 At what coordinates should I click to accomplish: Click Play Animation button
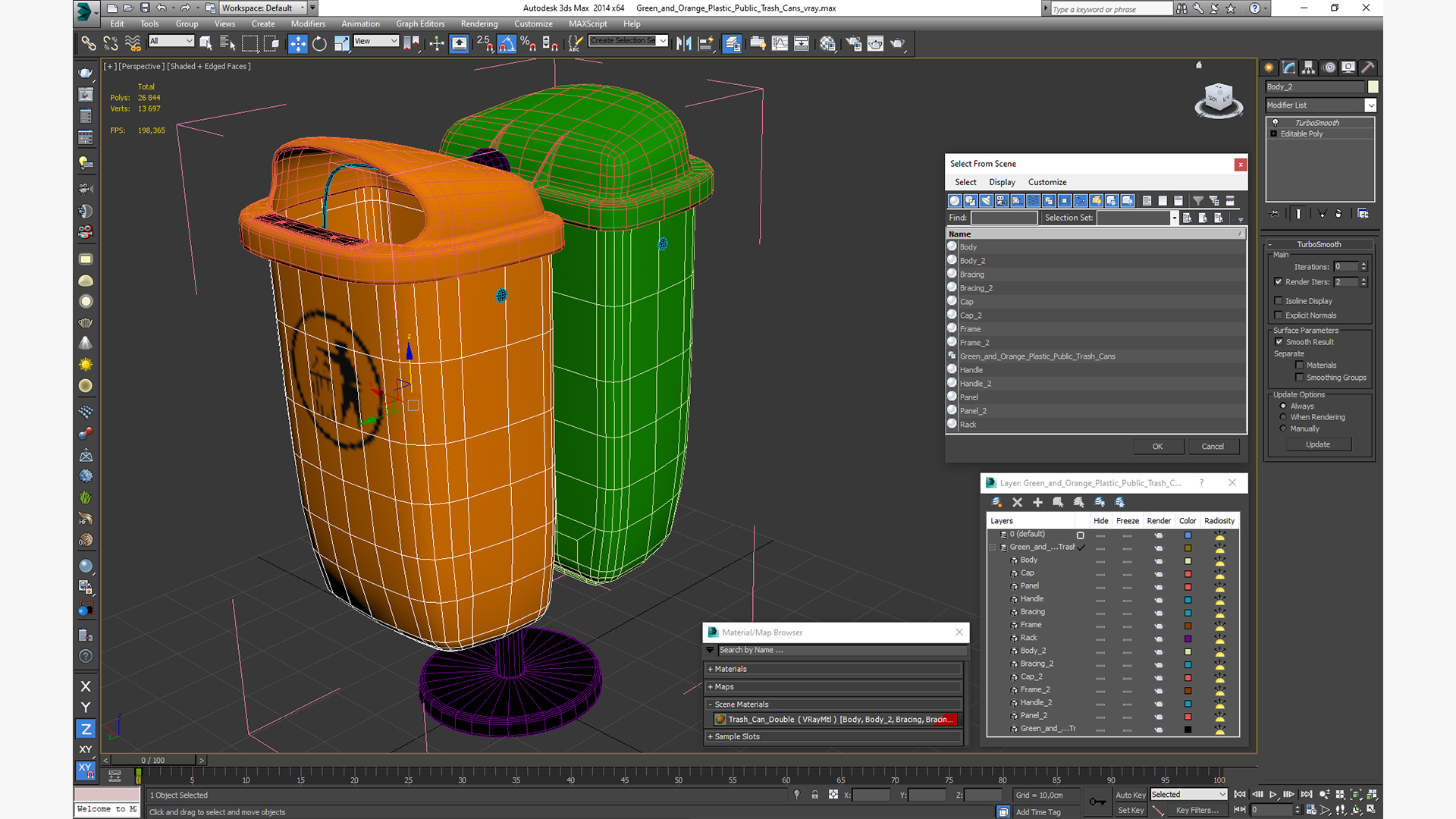[x=1273, y=794]
